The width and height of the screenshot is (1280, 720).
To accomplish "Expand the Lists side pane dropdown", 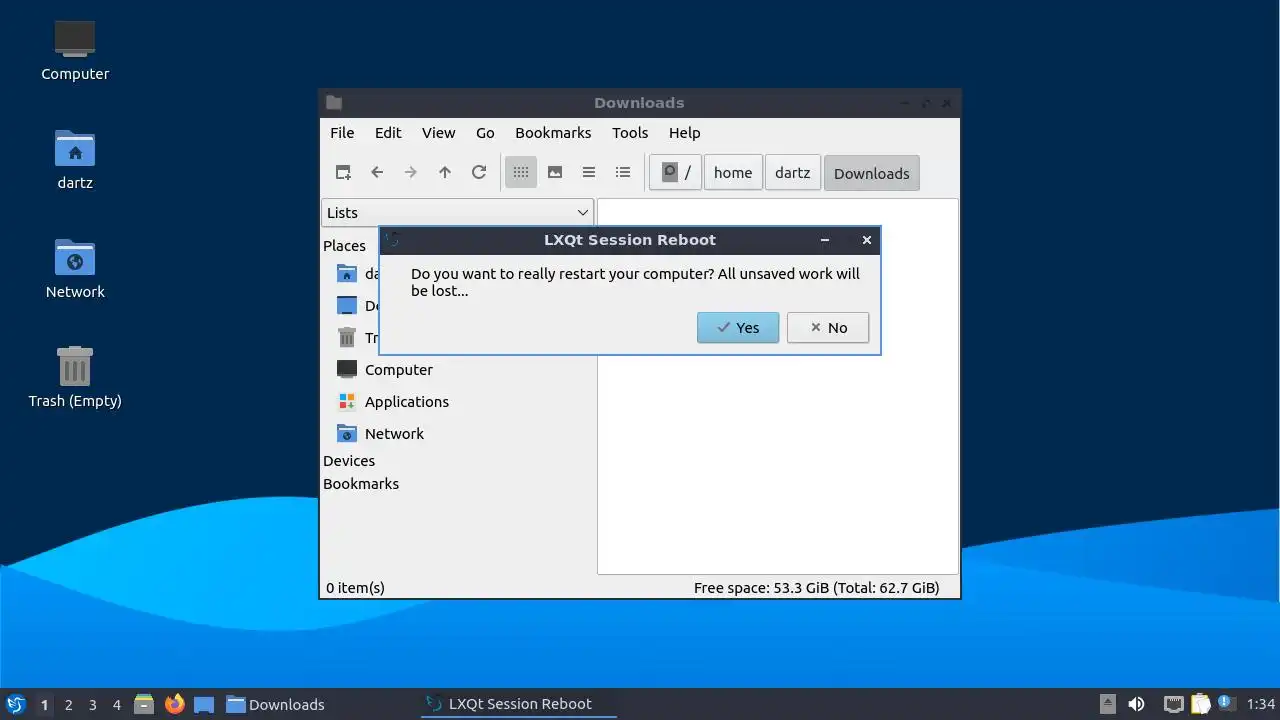I will click(x=458, y=212).
